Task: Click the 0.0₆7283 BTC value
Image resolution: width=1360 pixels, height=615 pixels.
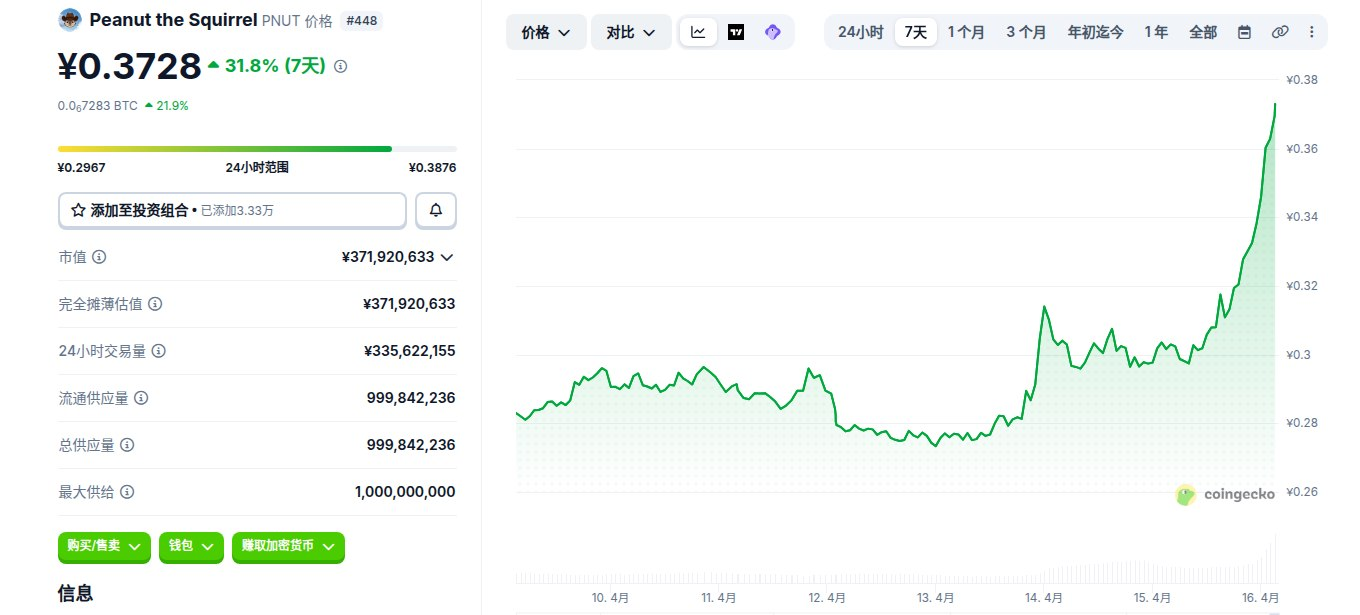Action: coord(98,105)
